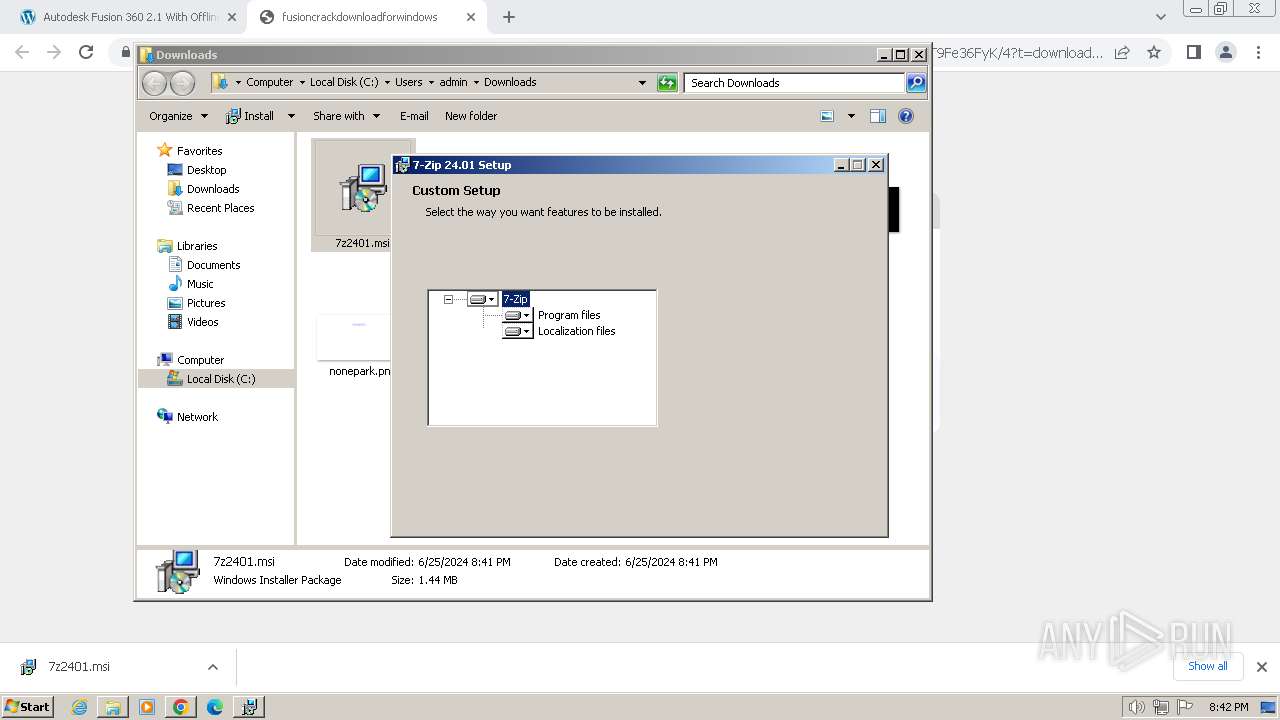This screenshot has height=720, width=1280.
Task: Click Chrome back arrow
Action: [22, 52]
